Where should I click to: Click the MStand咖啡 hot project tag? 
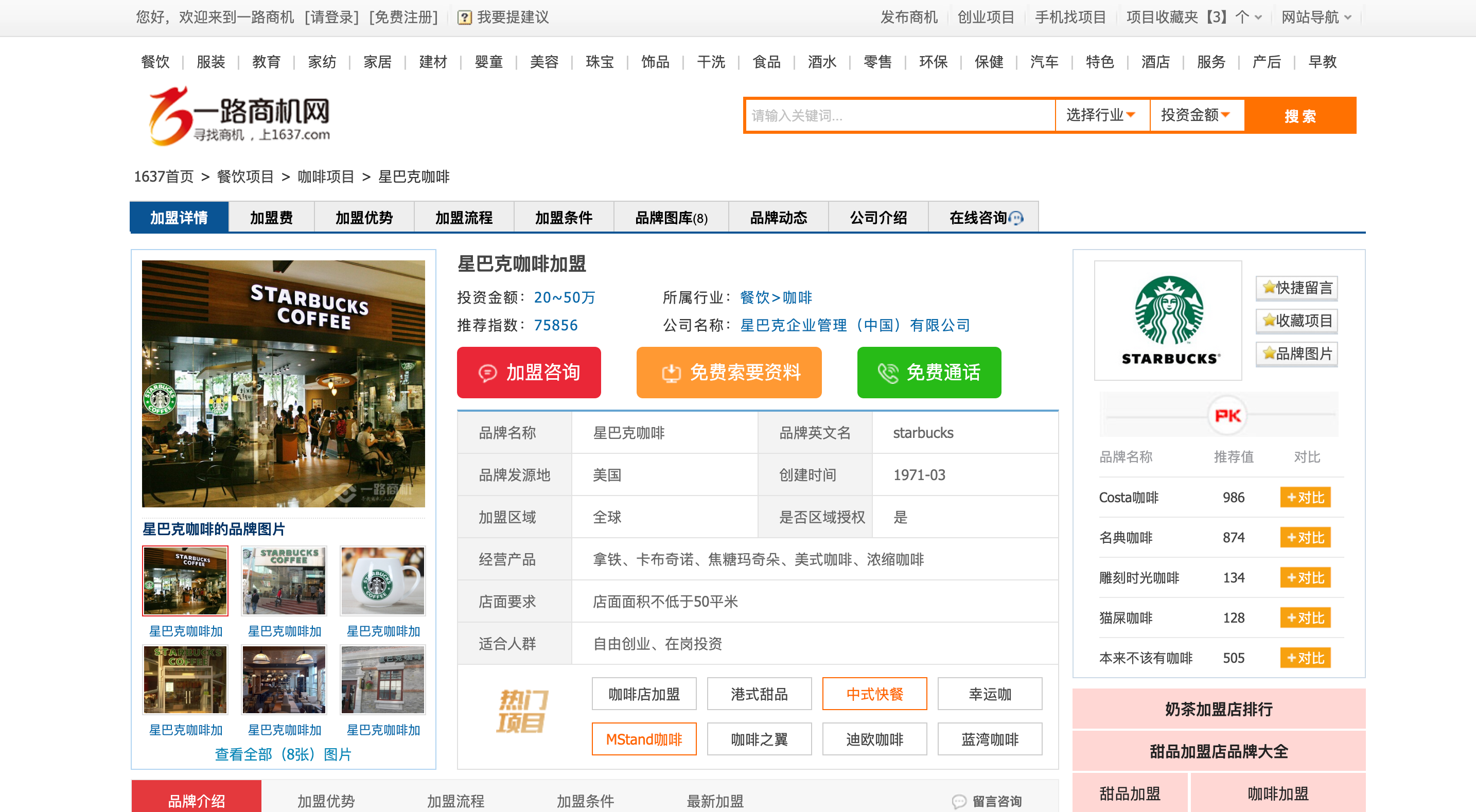[644, 739]
